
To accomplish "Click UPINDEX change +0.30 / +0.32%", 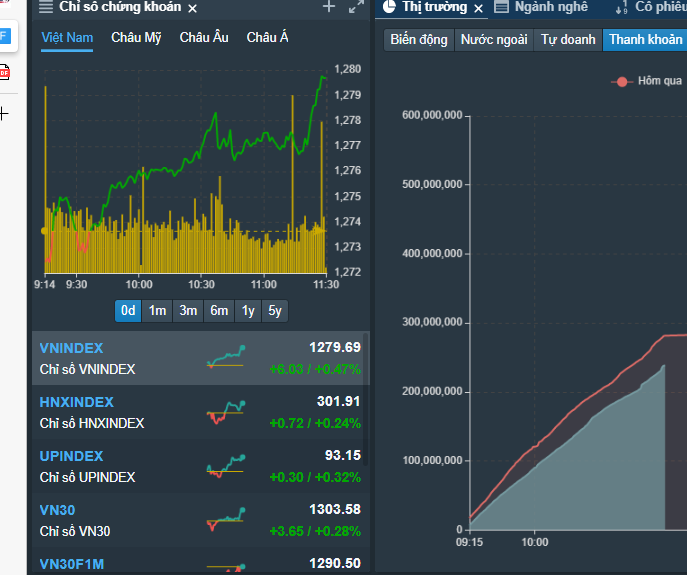I will point(315,477).
